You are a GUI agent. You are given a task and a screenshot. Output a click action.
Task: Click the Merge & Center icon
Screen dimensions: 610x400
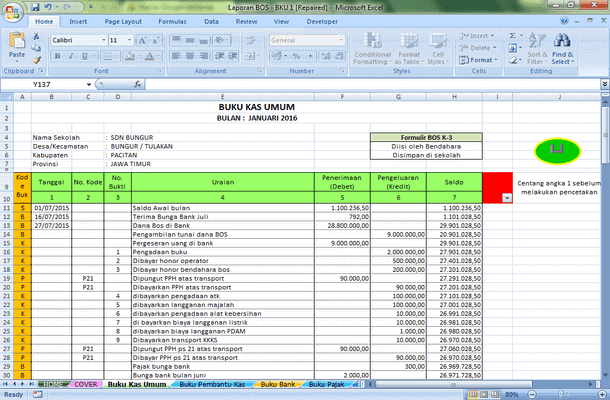point(250,56)
